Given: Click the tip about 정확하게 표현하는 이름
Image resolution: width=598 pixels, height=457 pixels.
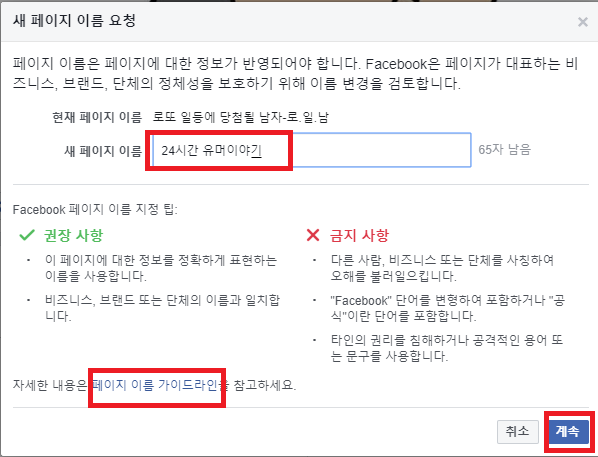Looking at the screenshot, I should [161, 268].
